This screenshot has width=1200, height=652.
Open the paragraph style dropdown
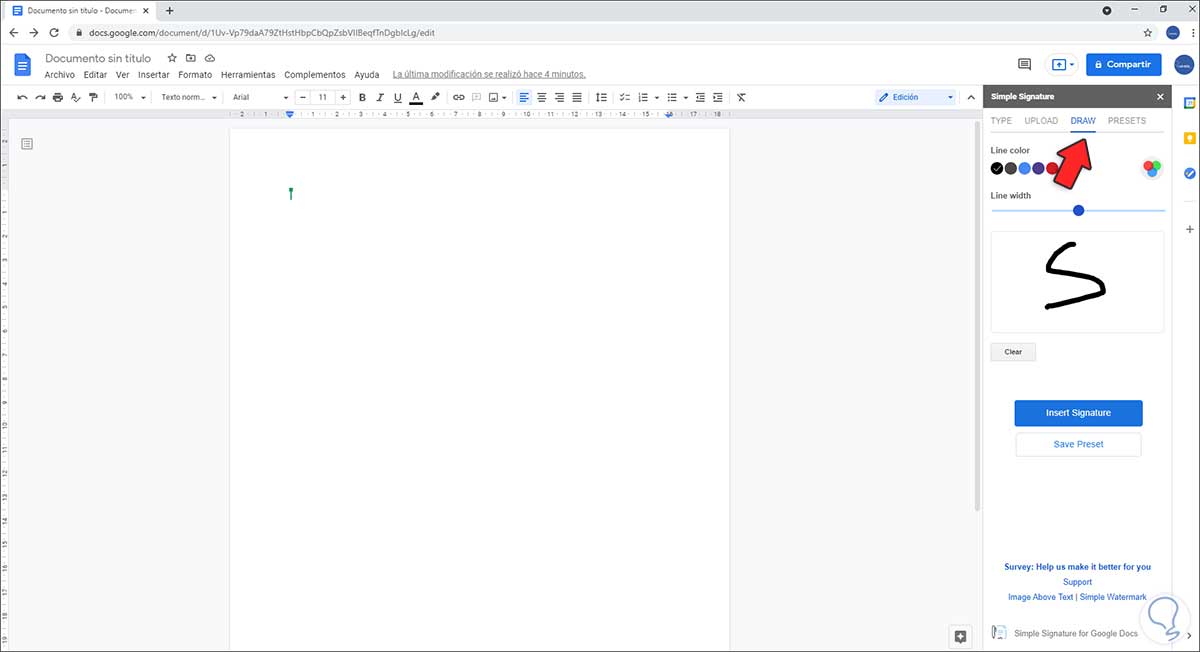[x=187, y=97]
